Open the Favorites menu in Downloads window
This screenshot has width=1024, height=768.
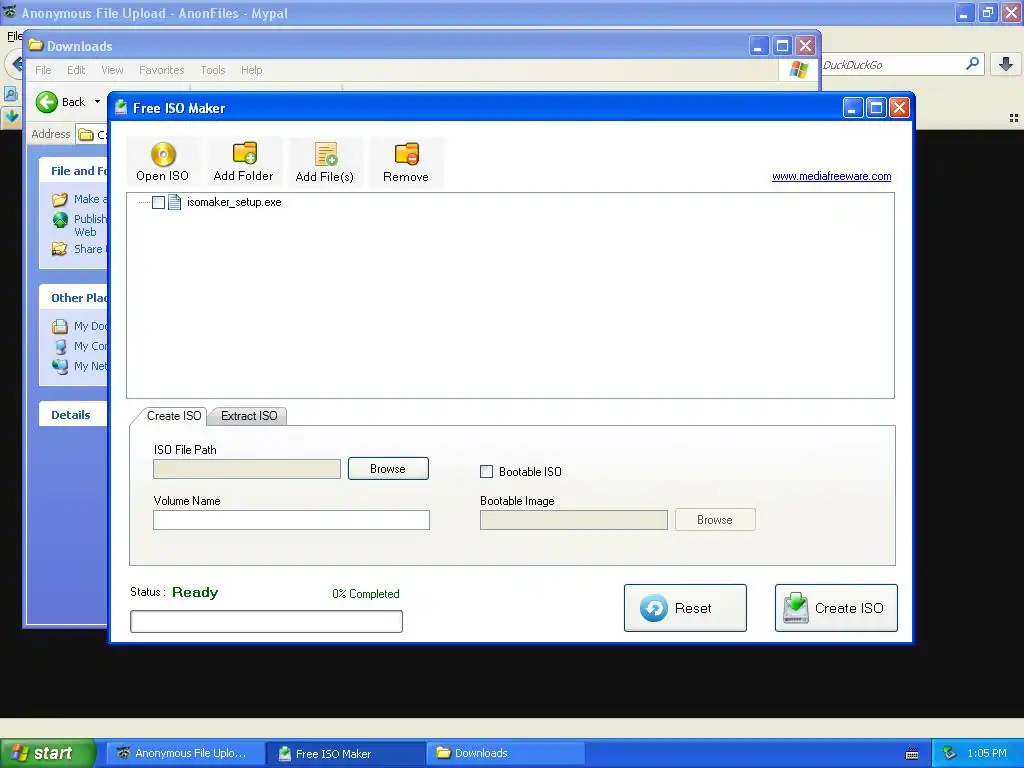click(161, 70)
